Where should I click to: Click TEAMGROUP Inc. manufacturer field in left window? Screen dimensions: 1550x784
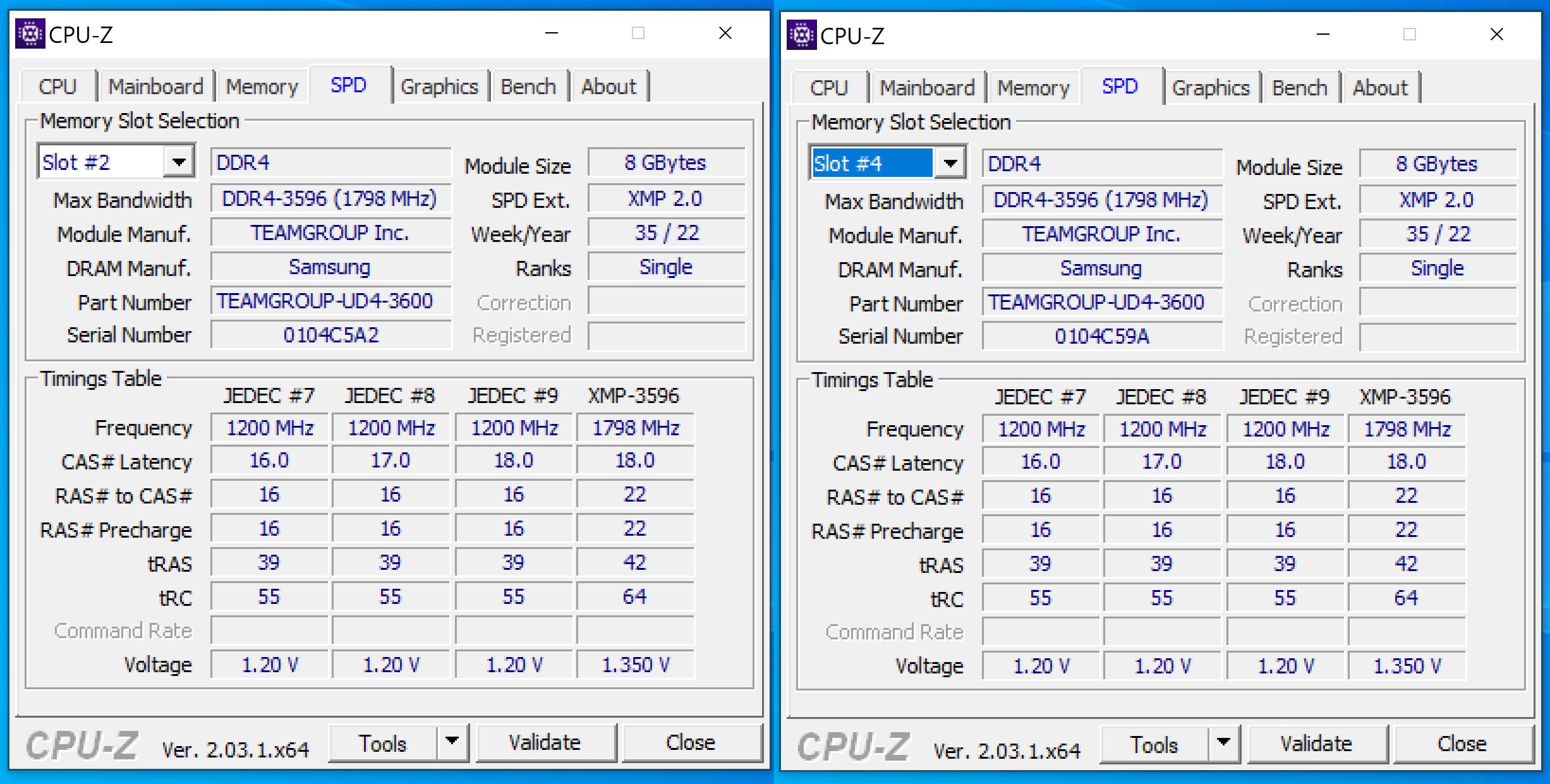click(331, 232)
